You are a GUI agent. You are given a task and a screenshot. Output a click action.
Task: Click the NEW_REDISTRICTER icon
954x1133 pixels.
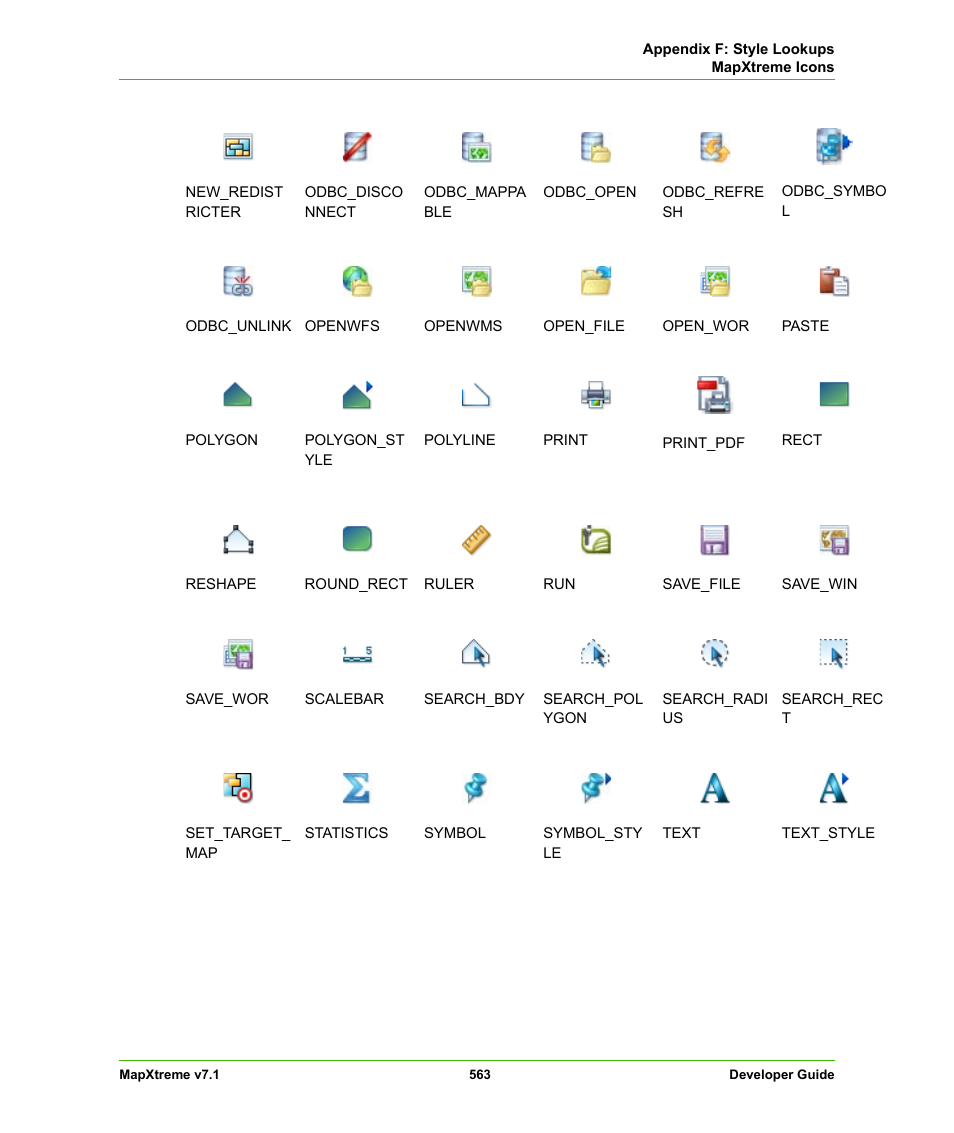[238, 147]
